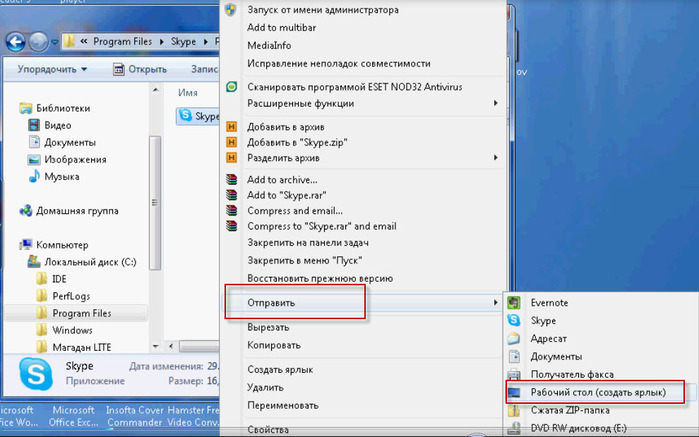Open the recent locations dropdown arrow
This screenshot has height=437, width=699.
click(x=54, y=42)
